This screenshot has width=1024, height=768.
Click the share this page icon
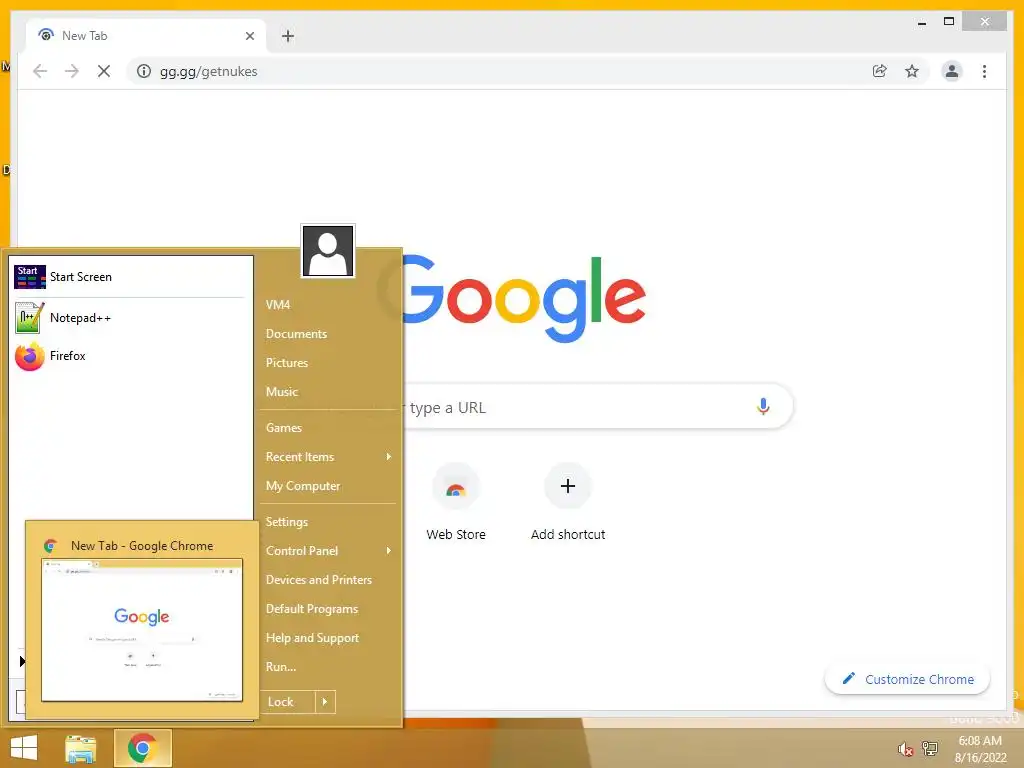click(x=880, y=71)
